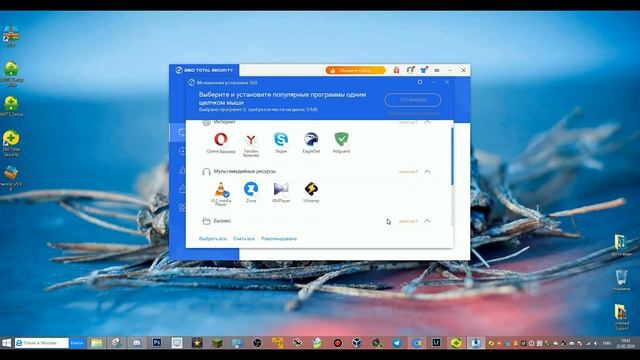Image resolution: width=640 pixels, height=360 pixels.
Task: Open the Recycle Bin desktop icon
Action: click(621, 280)
